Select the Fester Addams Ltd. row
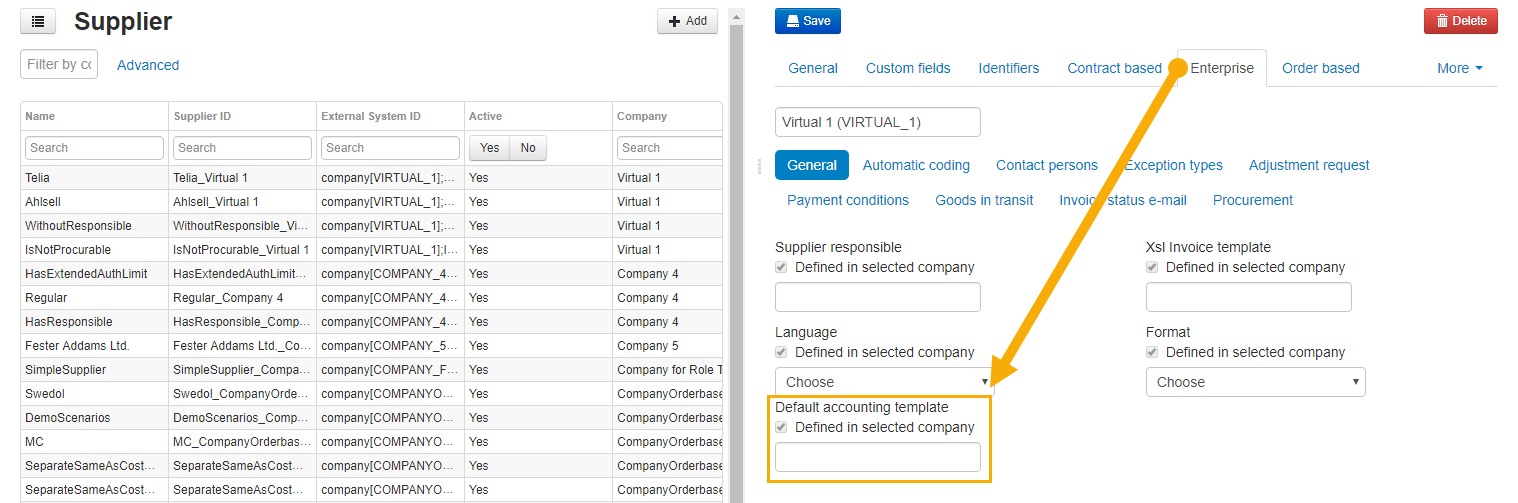Image resolution: width=1518 pixels, height=503 pixels. [371, 346]
